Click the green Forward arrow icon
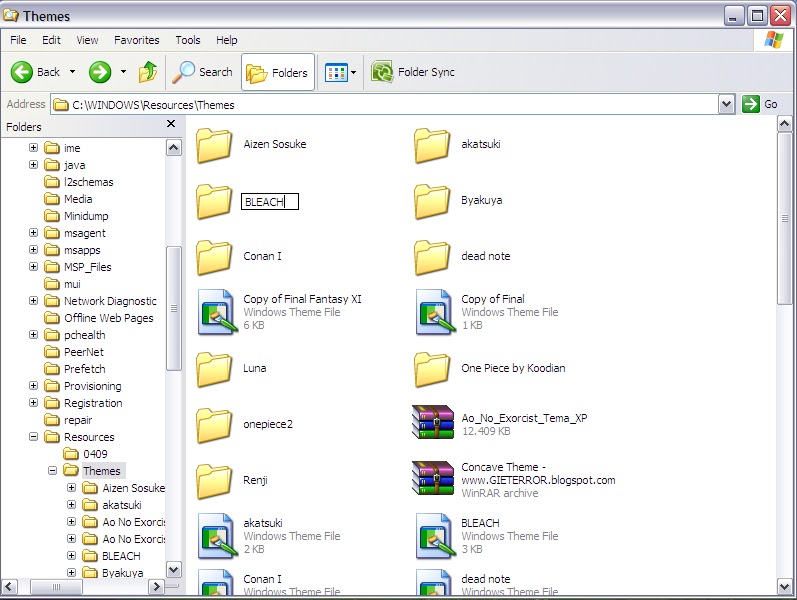This screenshot has height=600, width=797. click(x=100, y=72)
